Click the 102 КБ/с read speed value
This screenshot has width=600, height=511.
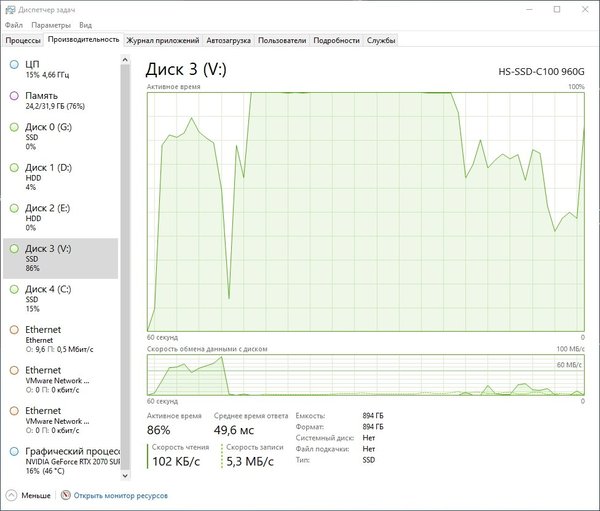(x=176, y=461)
